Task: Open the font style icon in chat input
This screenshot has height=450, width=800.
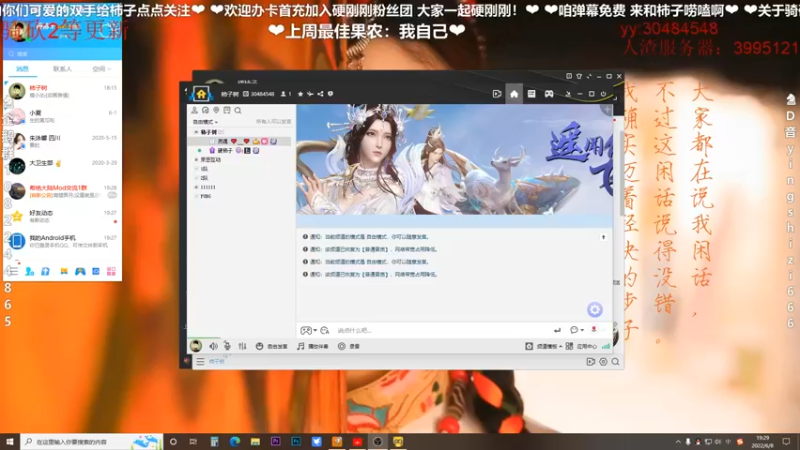Action: click(x=324, y=330)
